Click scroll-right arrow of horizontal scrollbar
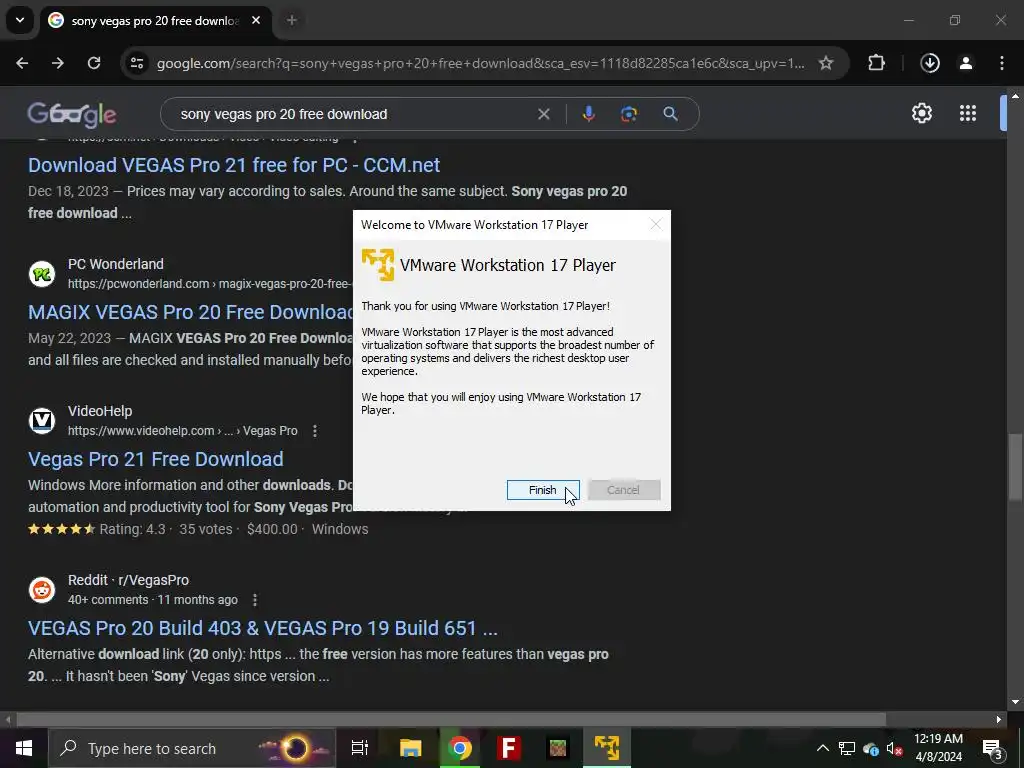The height and width of the screenshot is (768, 1024). [999, 720]
